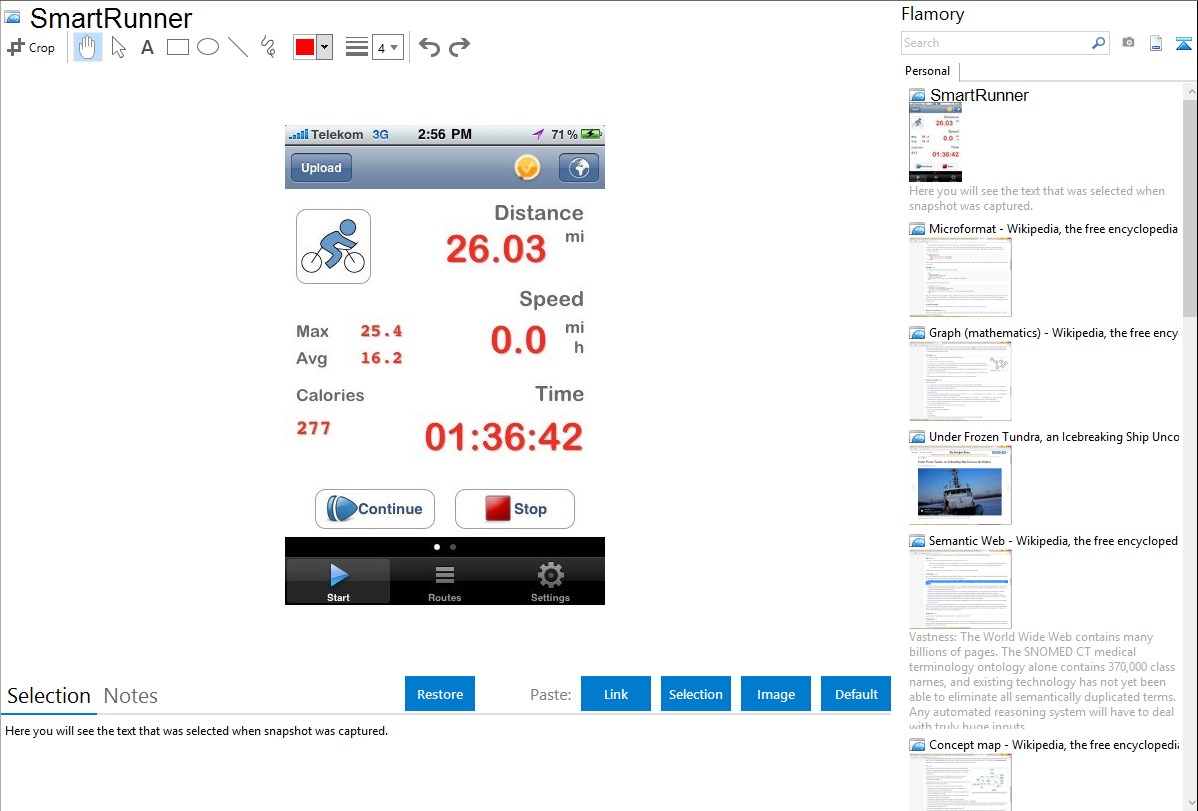The image size is (1198, 811).
Task: Click the Continue button
Action: click(375, 508)
